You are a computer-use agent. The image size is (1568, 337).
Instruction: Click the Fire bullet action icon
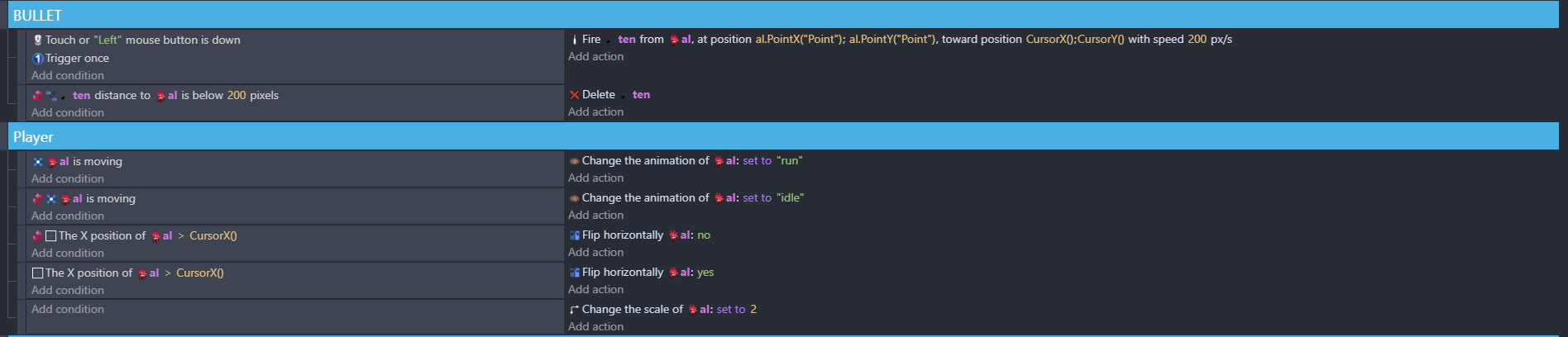click(574, 40)
